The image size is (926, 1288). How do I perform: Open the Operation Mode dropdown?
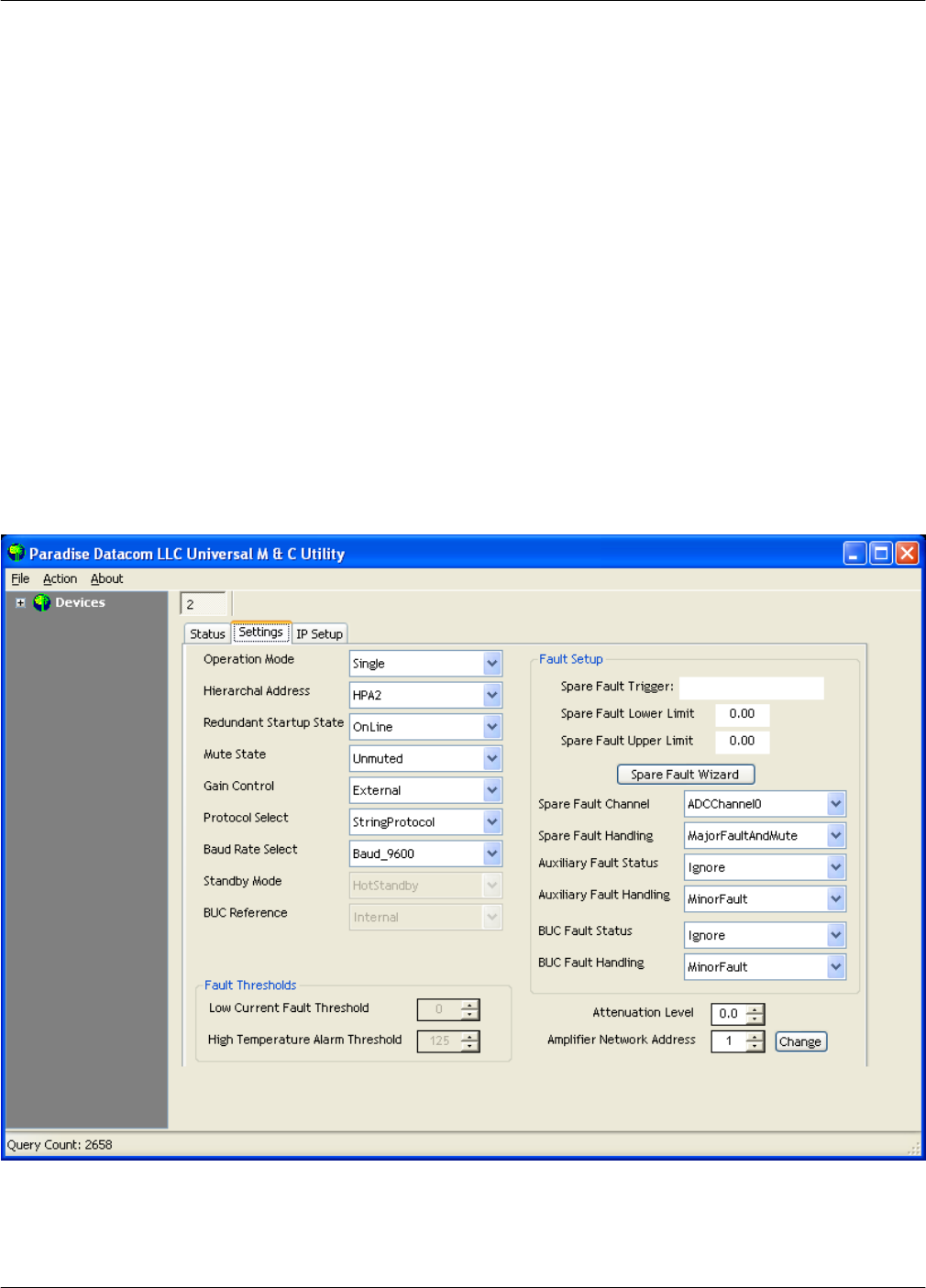point(492,664)
